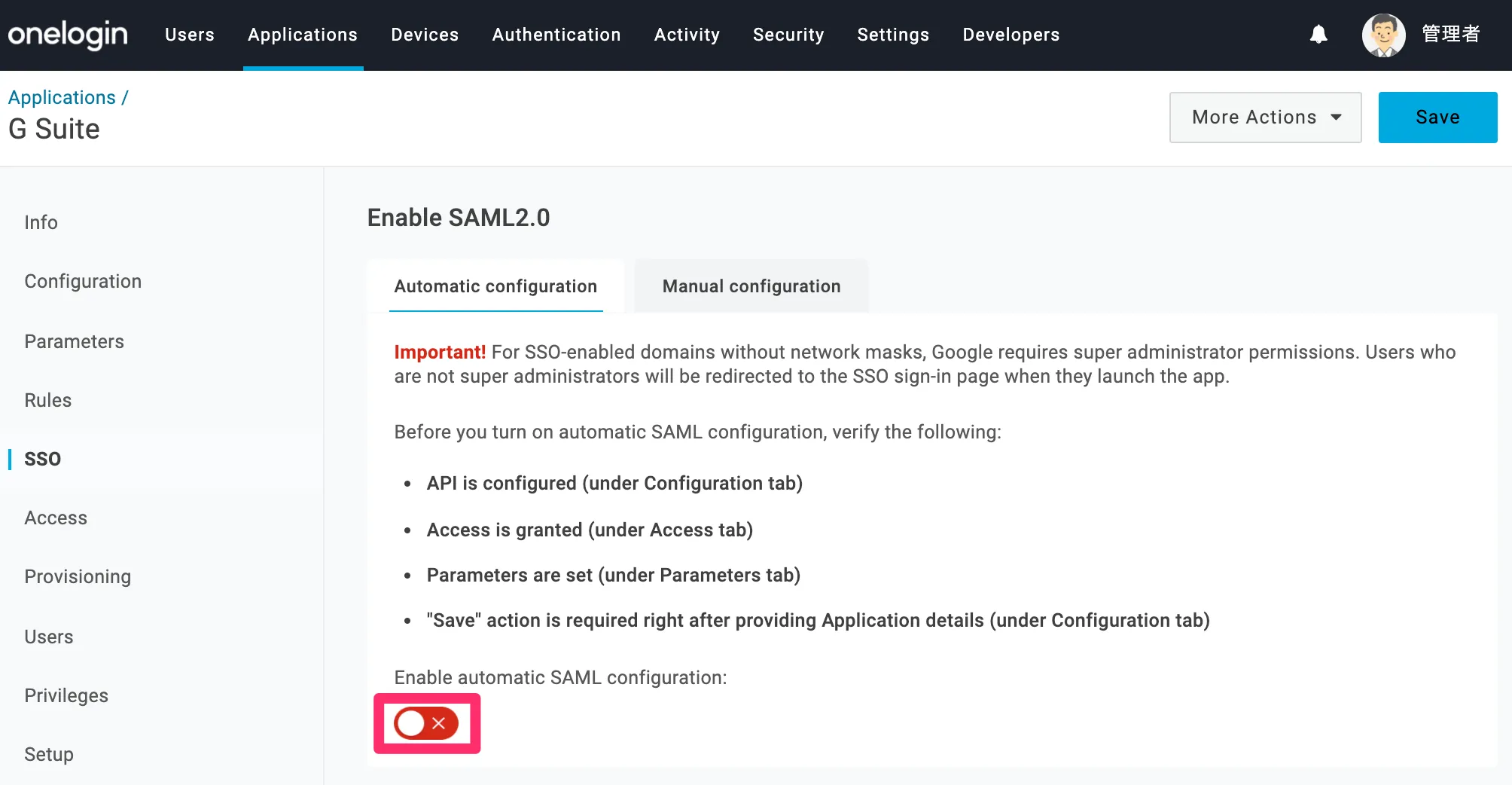Open the Developers menu
Screen dimensions: 1512x785
1011,35
